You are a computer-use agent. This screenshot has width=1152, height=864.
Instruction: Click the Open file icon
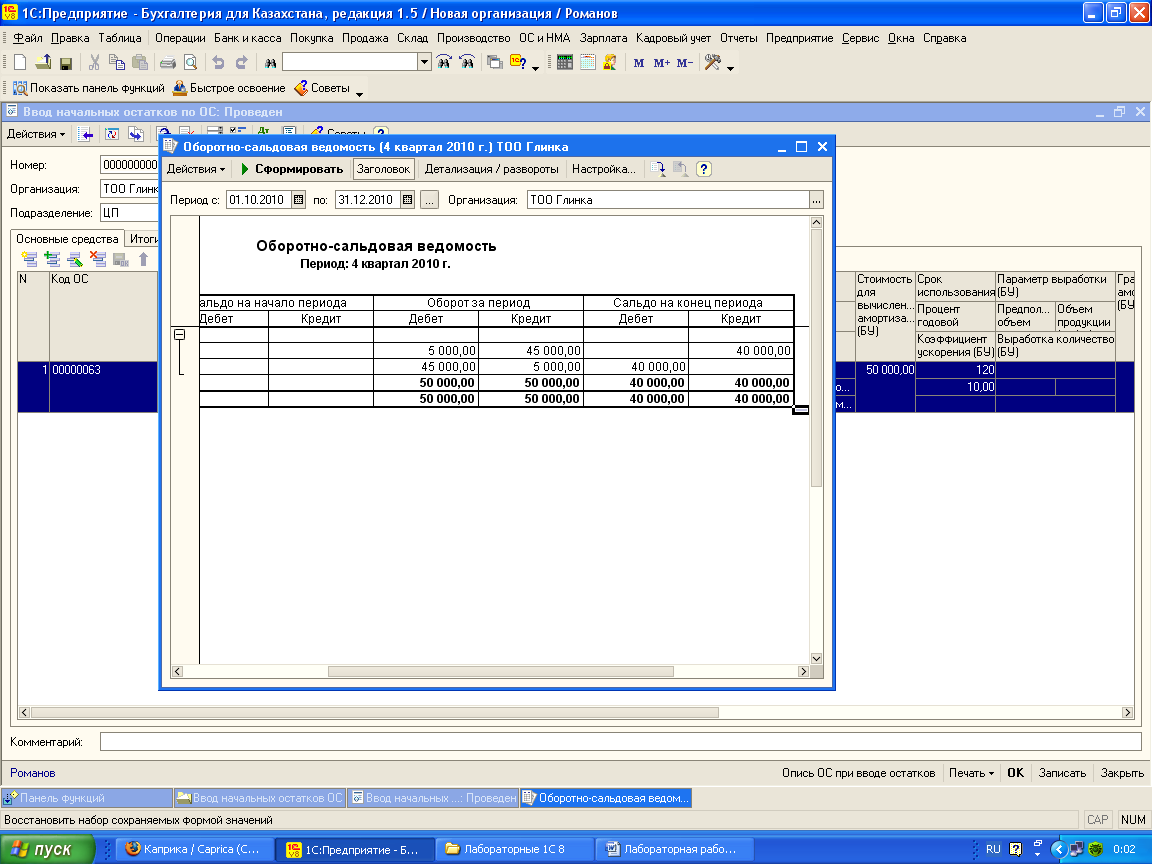tap(43, 62)
